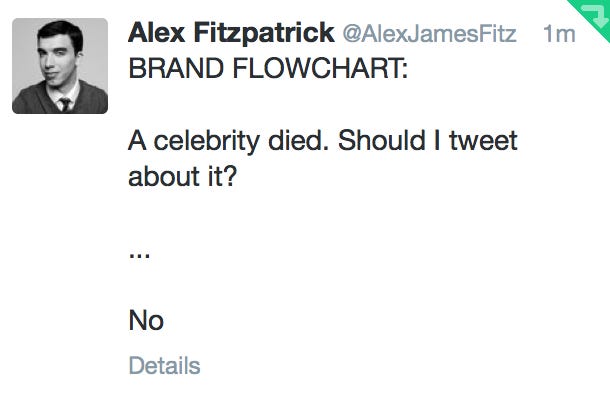The image size is (610, 396).
Task: Click the ellipsis line in the tweet
Action: (x=139, y=256)
